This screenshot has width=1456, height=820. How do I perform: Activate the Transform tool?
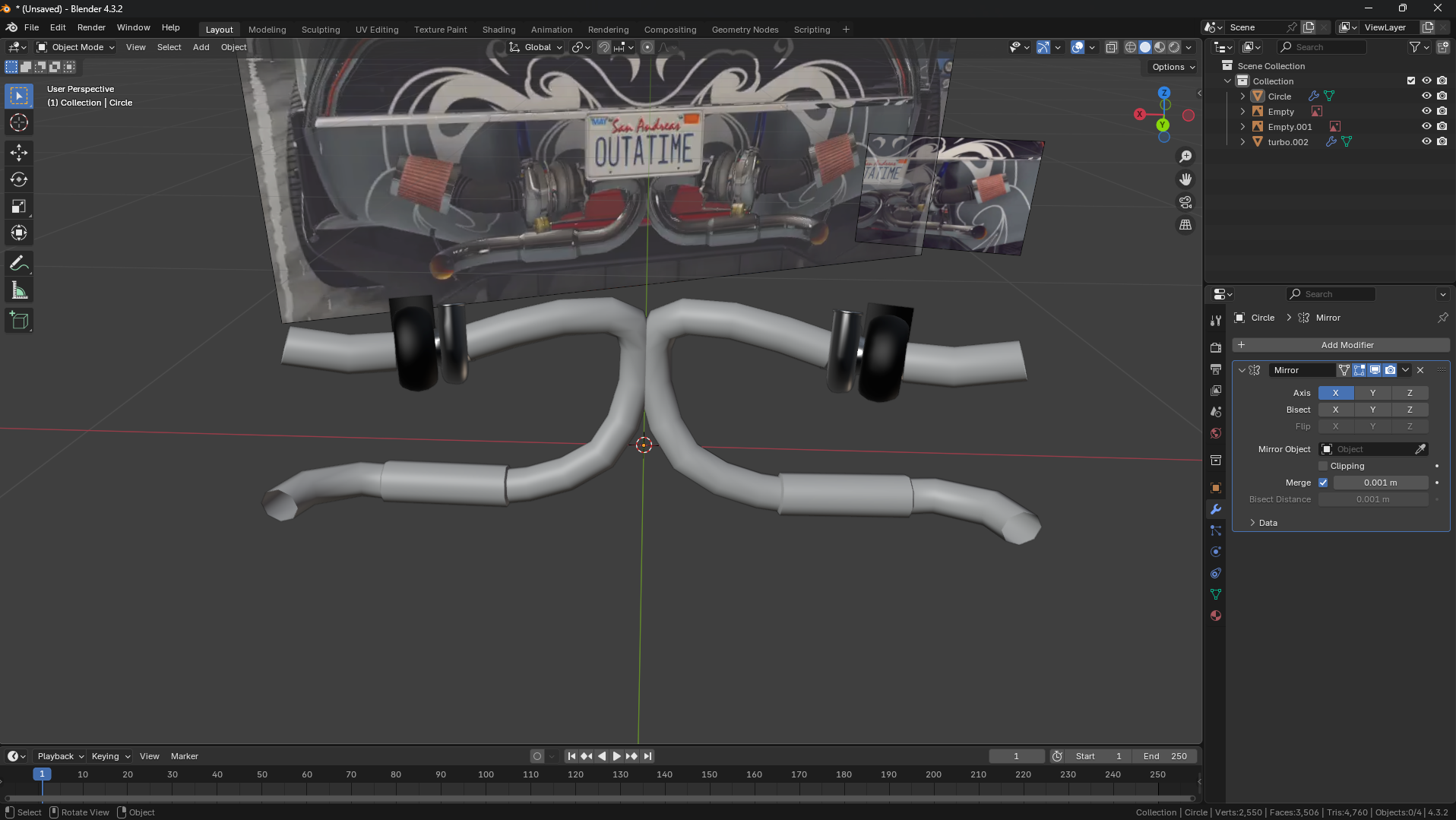pos(19,233)
